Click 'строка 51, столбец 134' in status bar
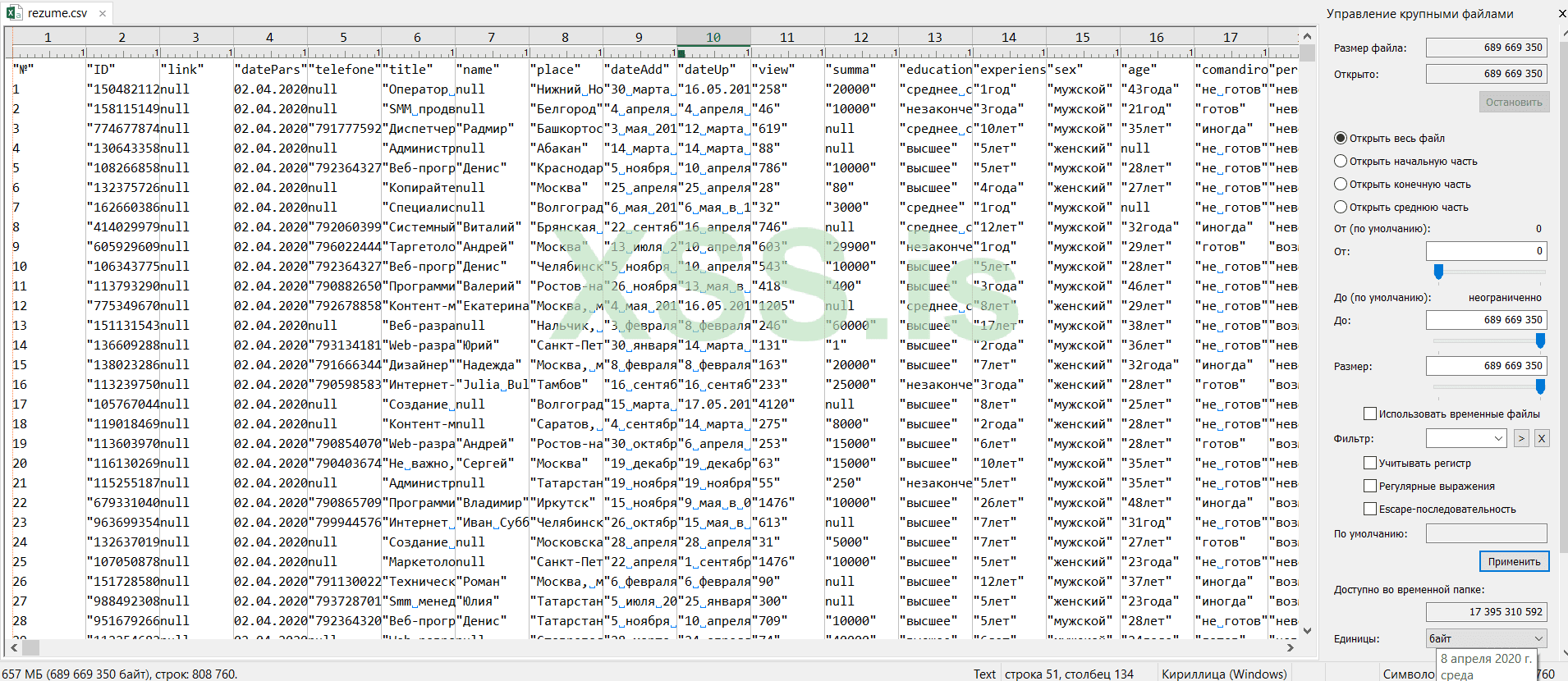 coord(1069,674)
